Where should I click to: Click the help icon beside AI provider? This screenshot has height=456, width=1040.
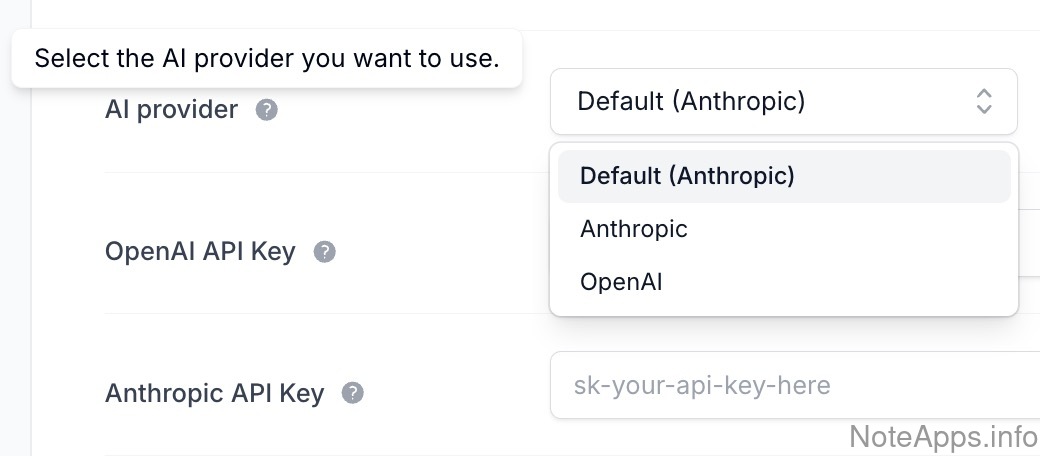[x=266, y=110]
